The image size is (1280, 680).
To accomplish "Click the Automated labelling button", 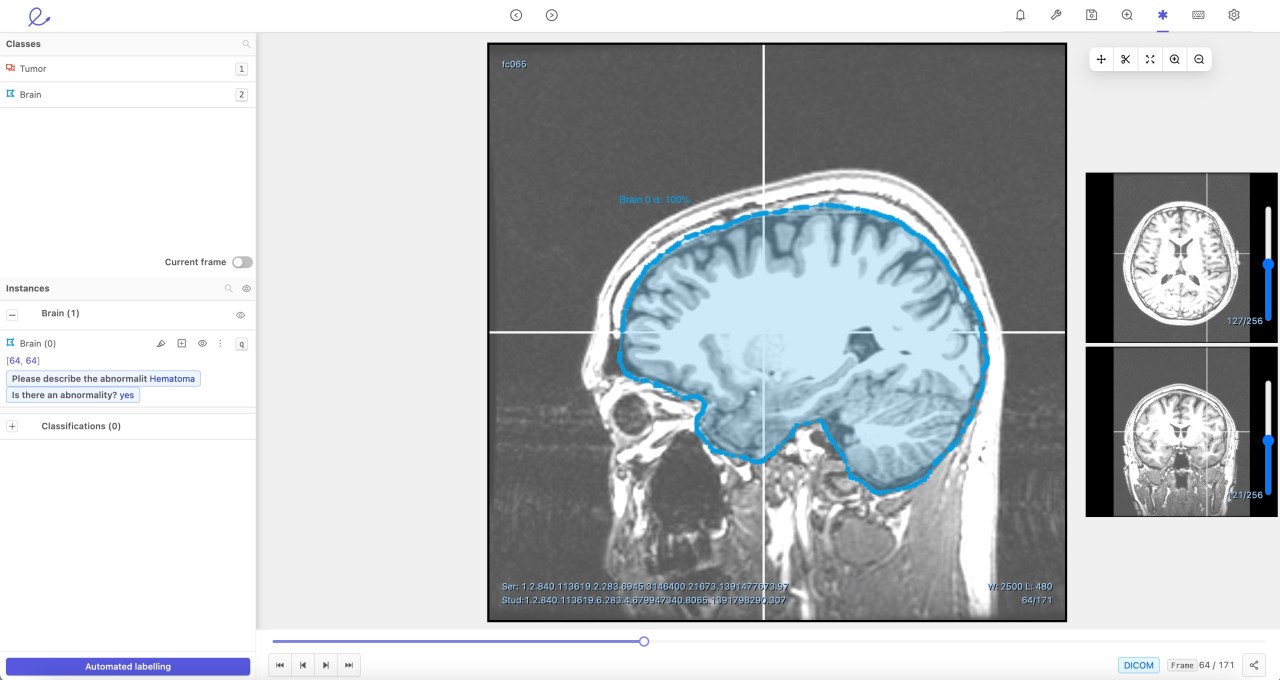I will pos(128,666).
